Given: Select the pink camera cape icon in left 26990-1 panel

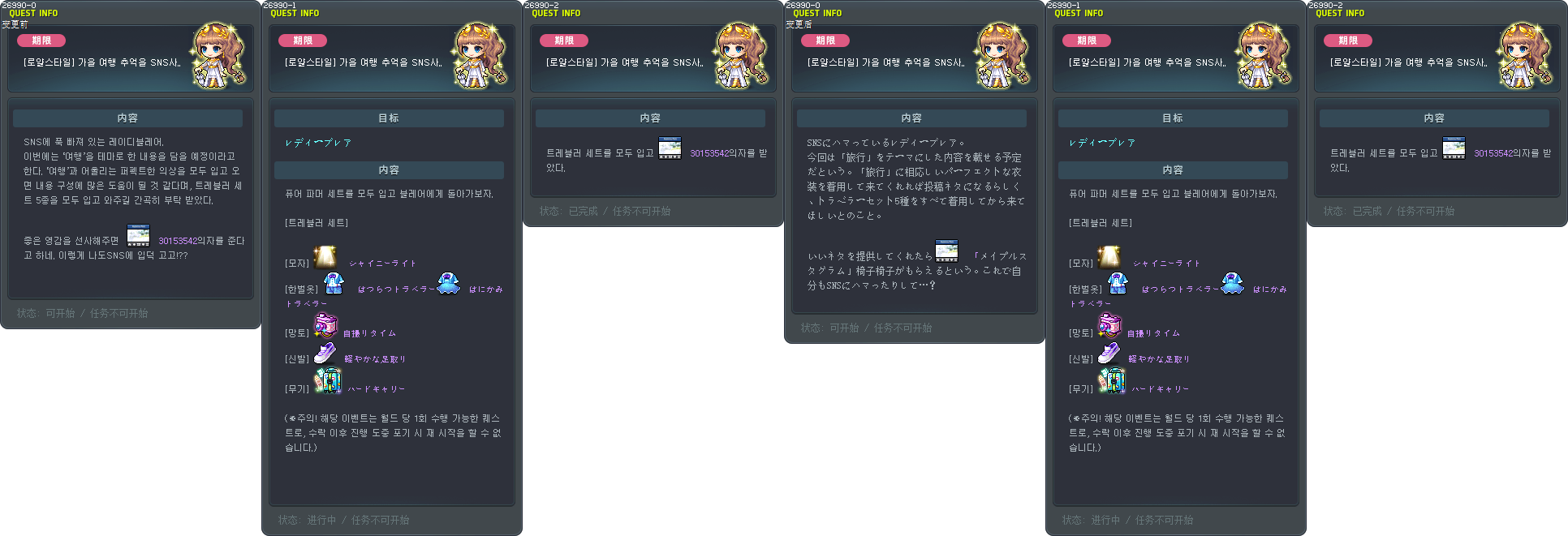Looking at the screenshot, I should coord(325,325).
